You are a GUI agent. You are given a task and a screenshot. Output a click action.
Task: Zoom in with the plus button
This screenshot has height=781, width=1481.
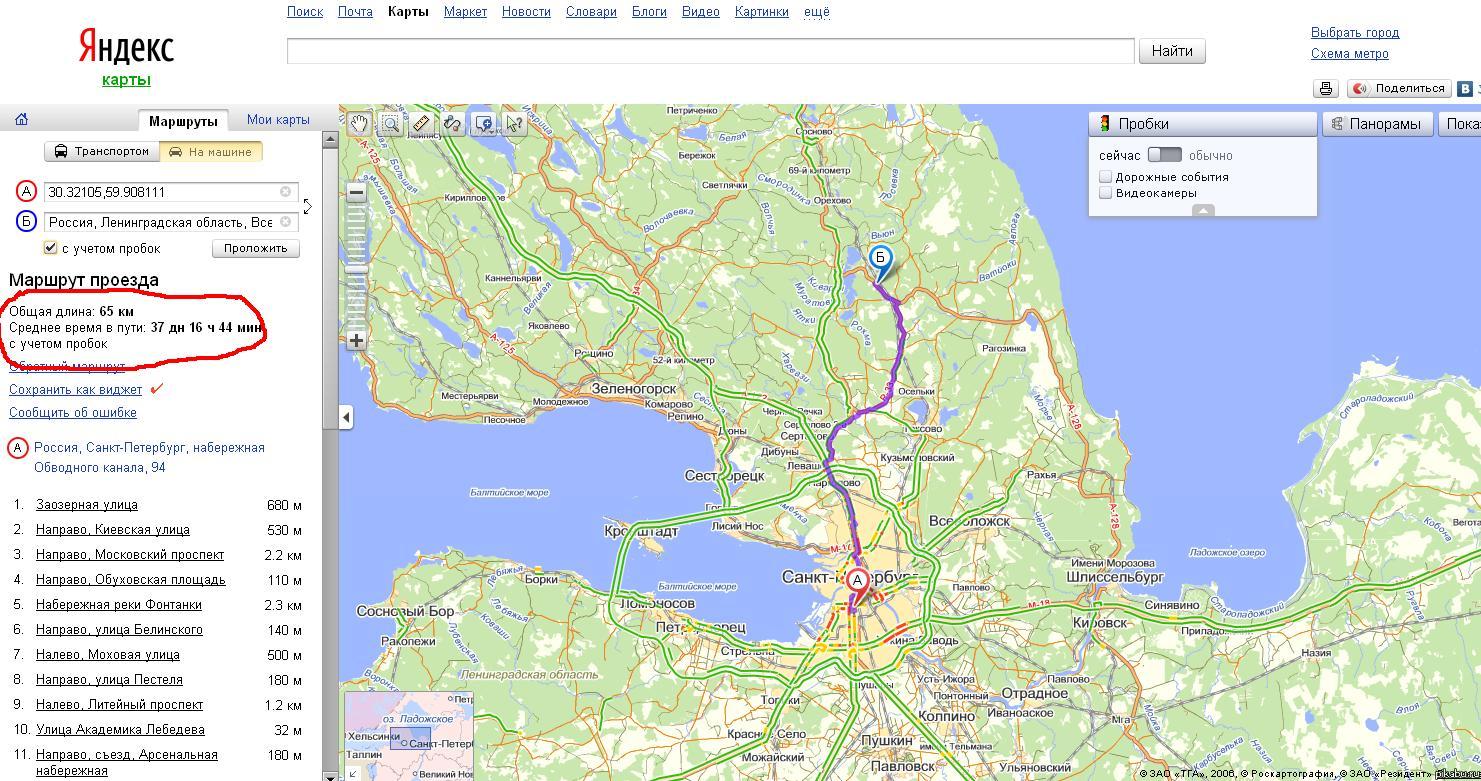(x=356, y=340)
